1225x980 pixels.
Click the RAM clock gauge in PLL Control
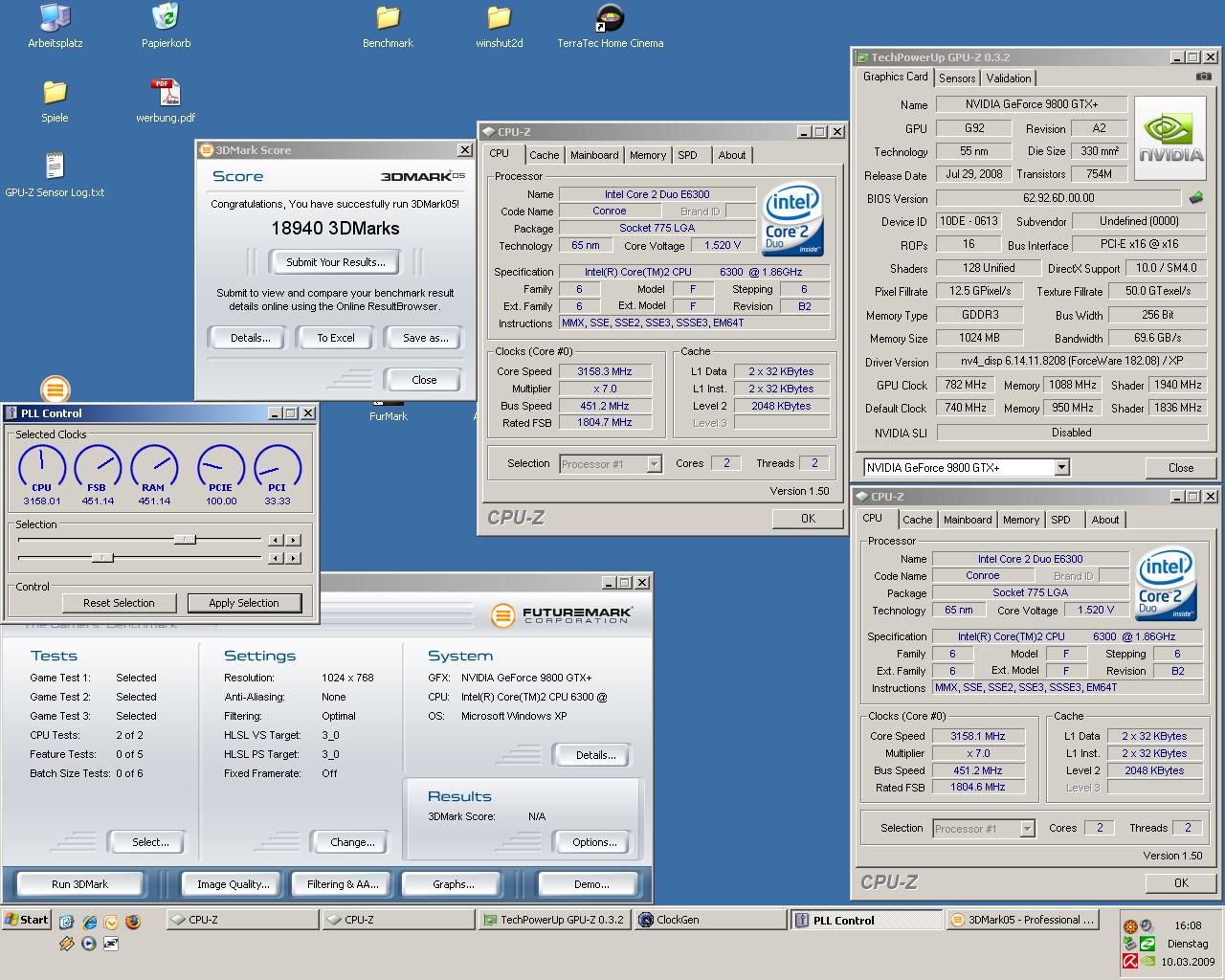coord(154,475)
